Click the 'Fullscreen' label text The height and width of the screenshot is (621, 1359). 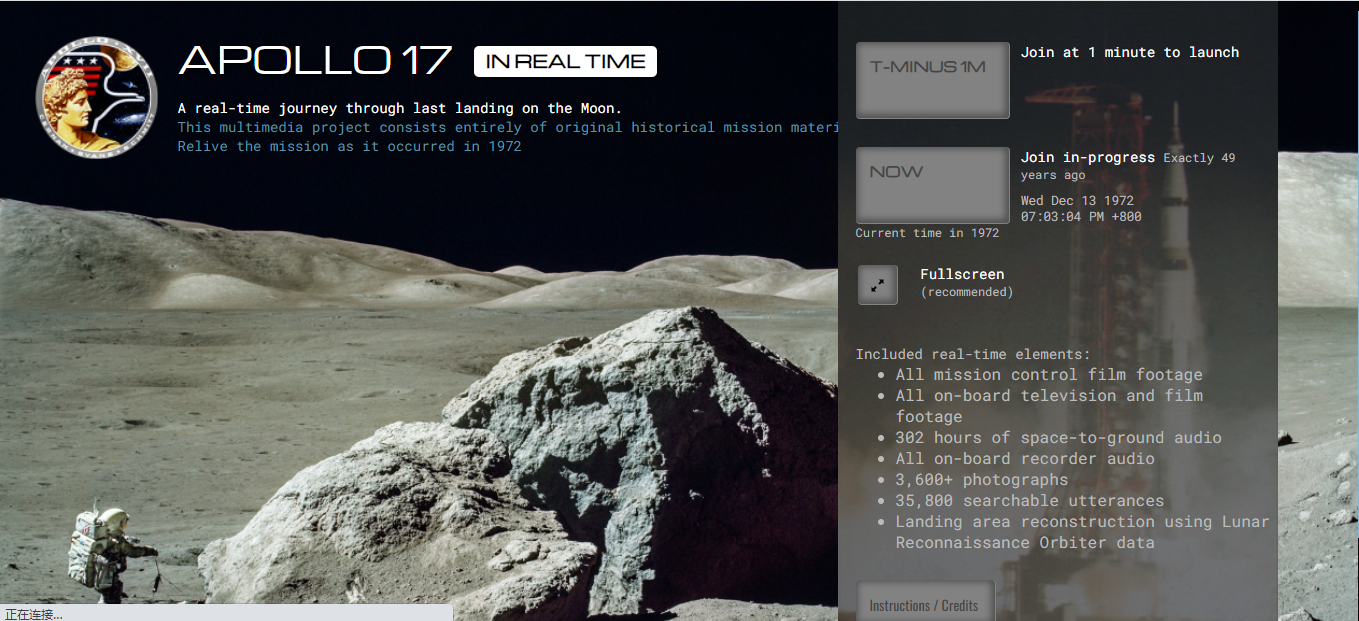[x=962, y=274]
